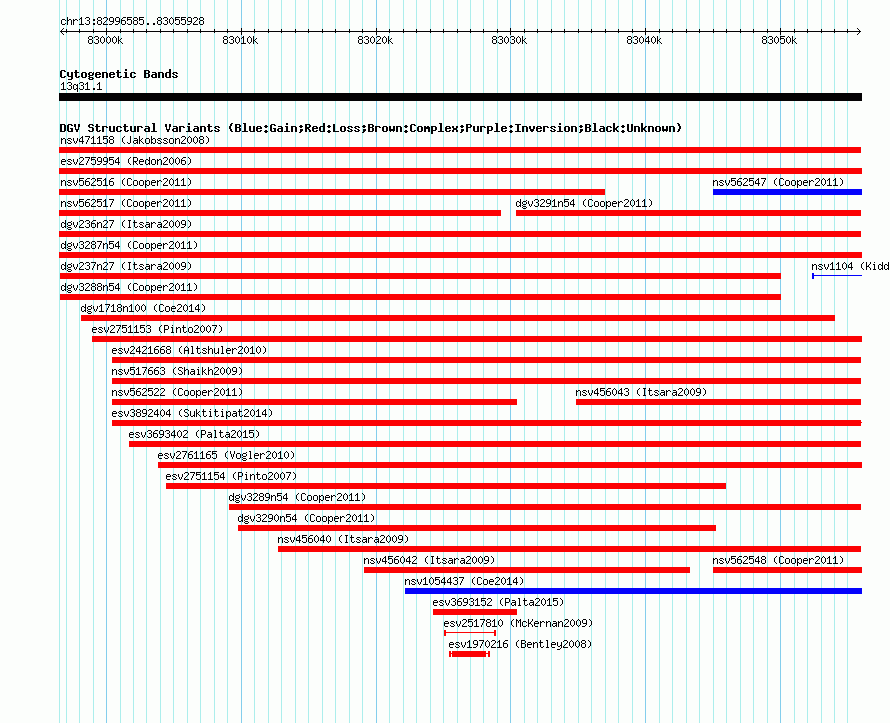The height and width of the screenshot is (723, 890).
Task: Select the dgv236n27 (Itsara2009) label
Action: coord(126,224)
